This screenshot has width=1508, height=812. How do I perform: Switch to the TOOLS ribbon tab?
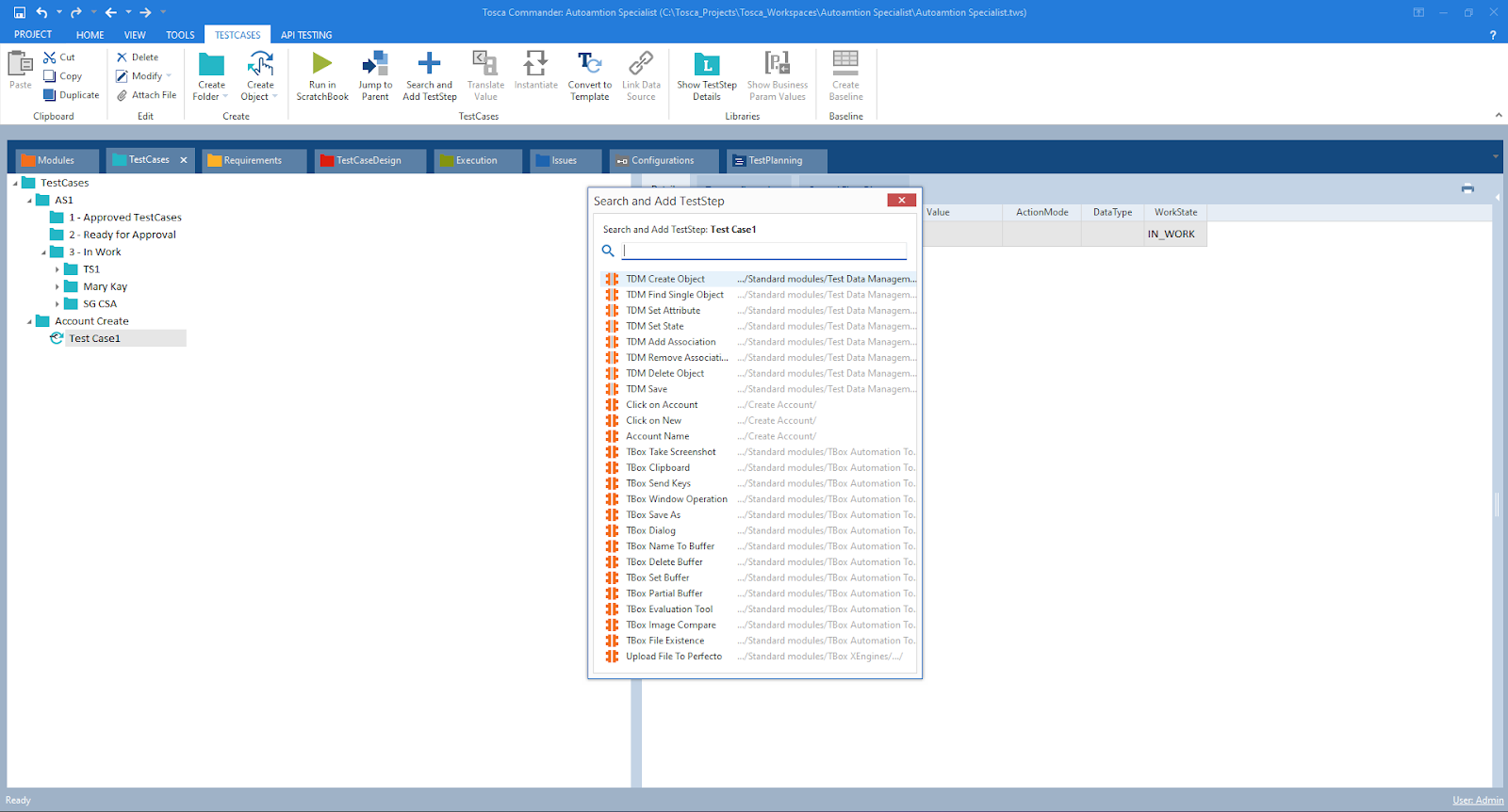click(x=180, y=35)
